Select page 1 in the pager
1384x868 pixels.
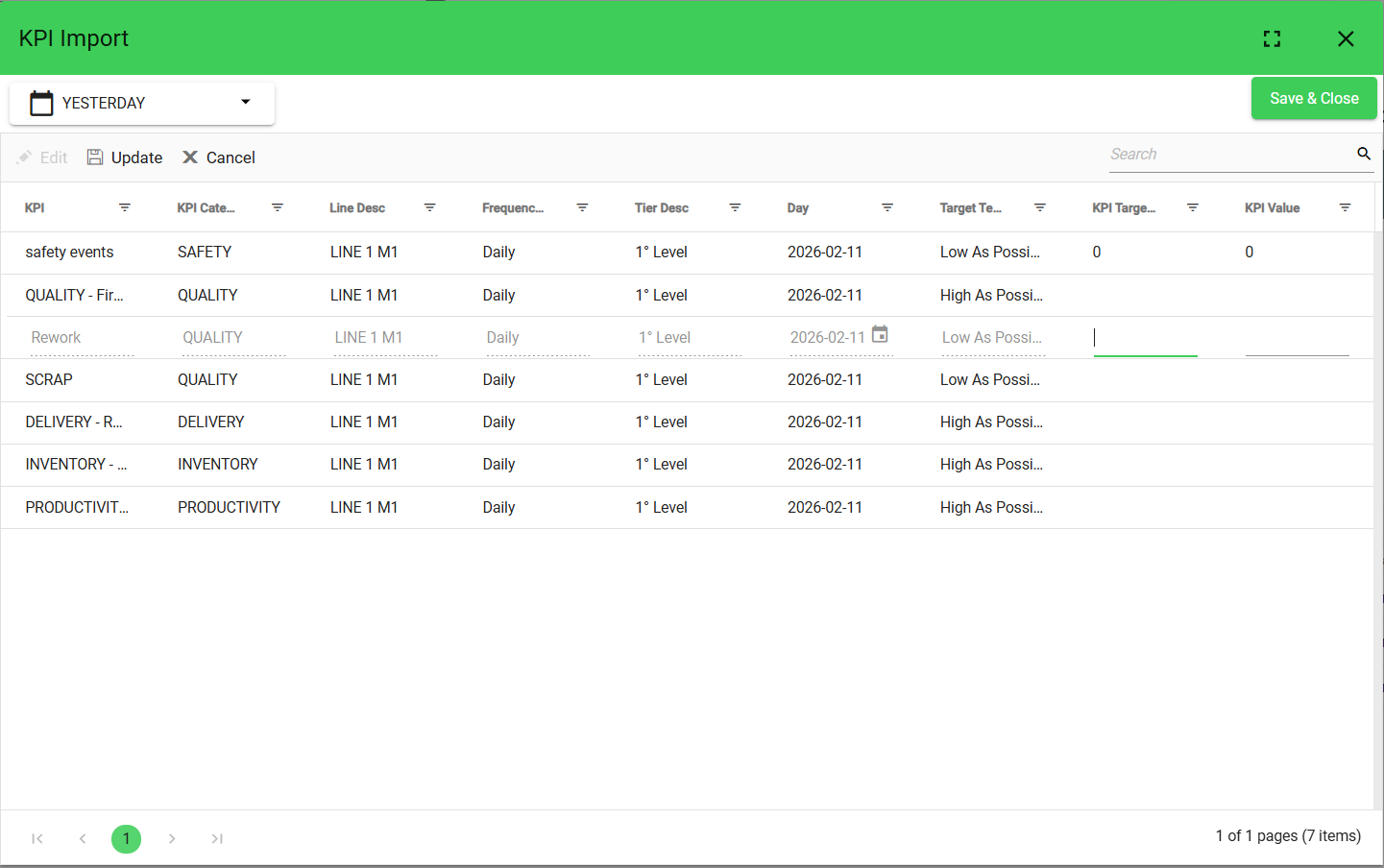(126, 838)
